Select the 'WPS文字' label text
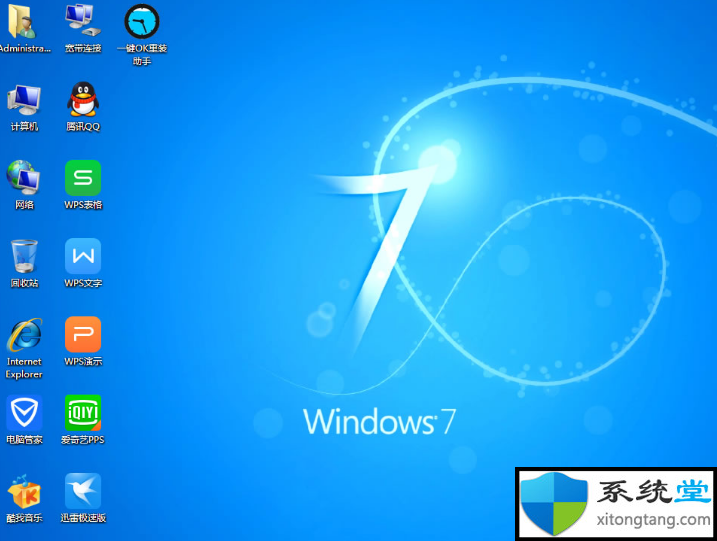 pyautogui.click(x=83, y=283)
